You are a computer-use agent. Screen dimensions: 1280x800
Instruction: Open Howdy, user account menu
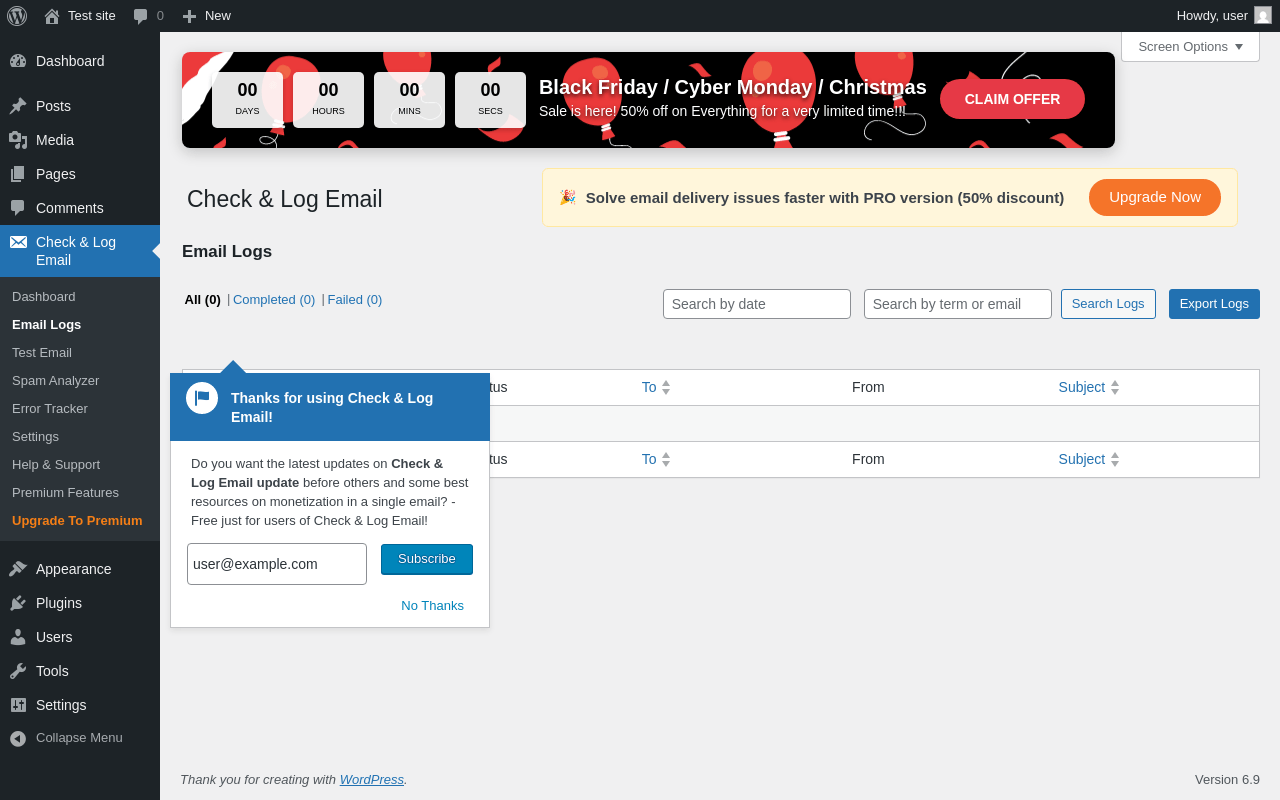coord(1224,16)
